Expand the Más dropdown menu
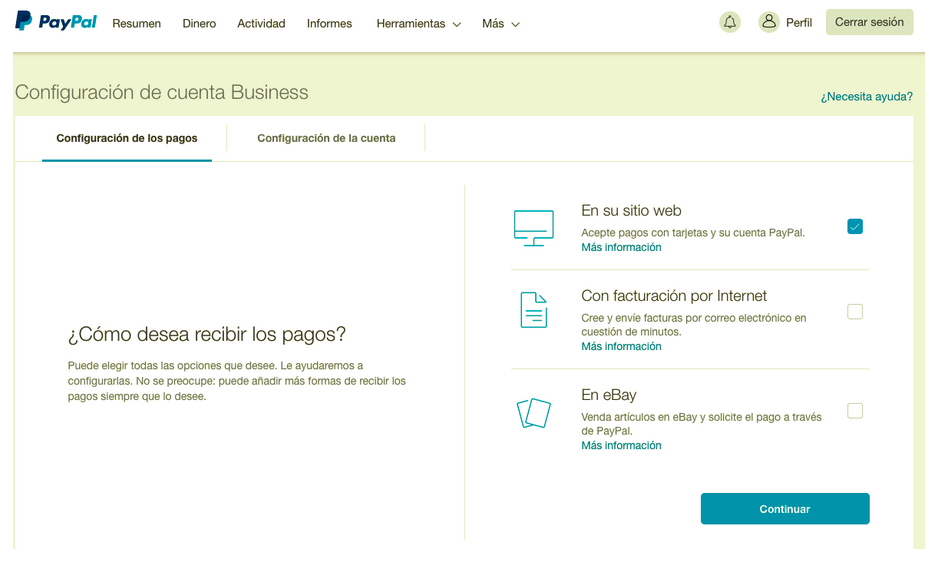This screenshot has width=938, height=567. click(500, 24)
